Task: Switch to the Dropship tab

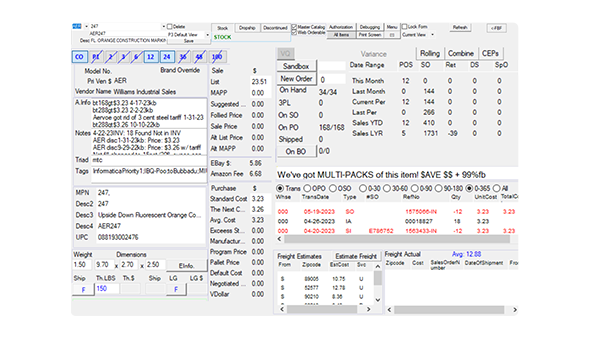Action: 247,28
